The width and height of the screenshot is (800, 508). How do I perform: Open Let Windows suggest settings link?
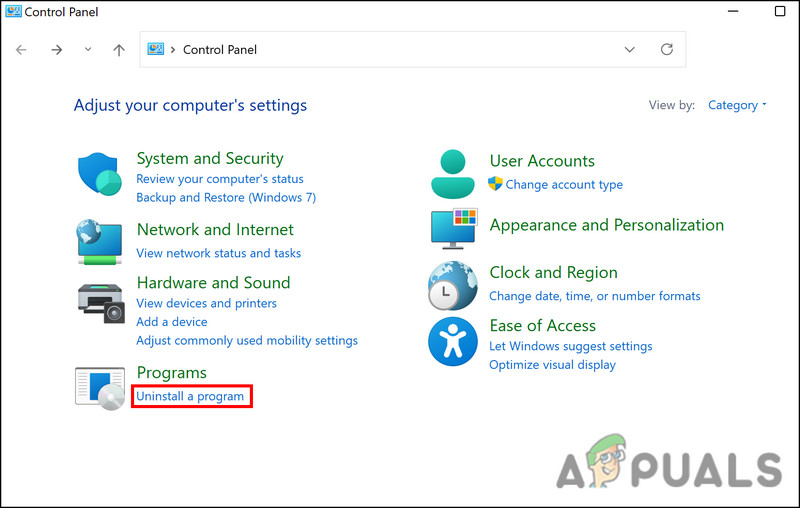click(570, 346)
